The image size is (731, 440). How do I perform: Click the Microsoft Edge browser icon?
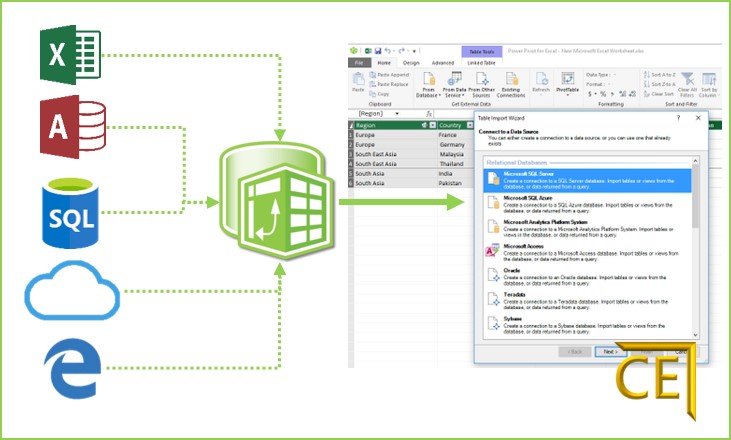[x=72, y=368]
